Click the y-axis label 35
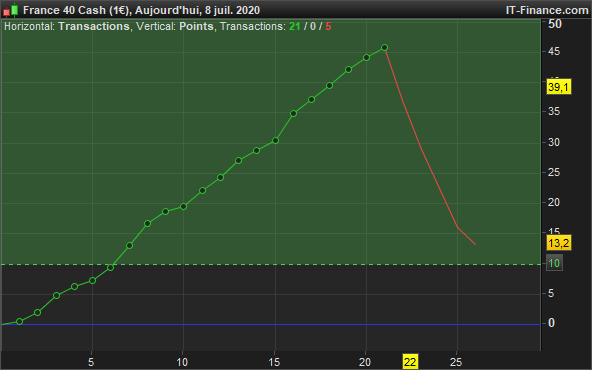The image size is (592, 370). [553, 112]
